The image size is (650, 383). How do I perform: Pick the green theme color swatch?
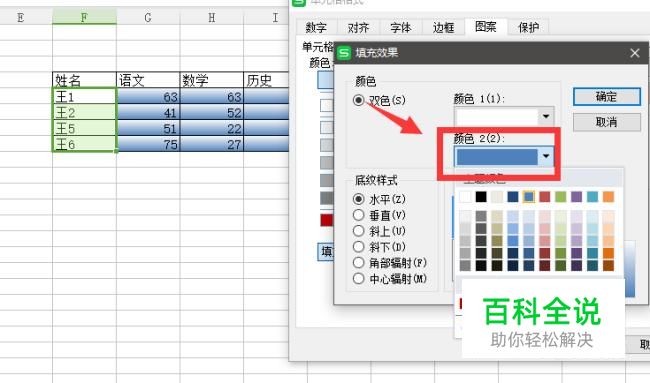tap(560, 197)
